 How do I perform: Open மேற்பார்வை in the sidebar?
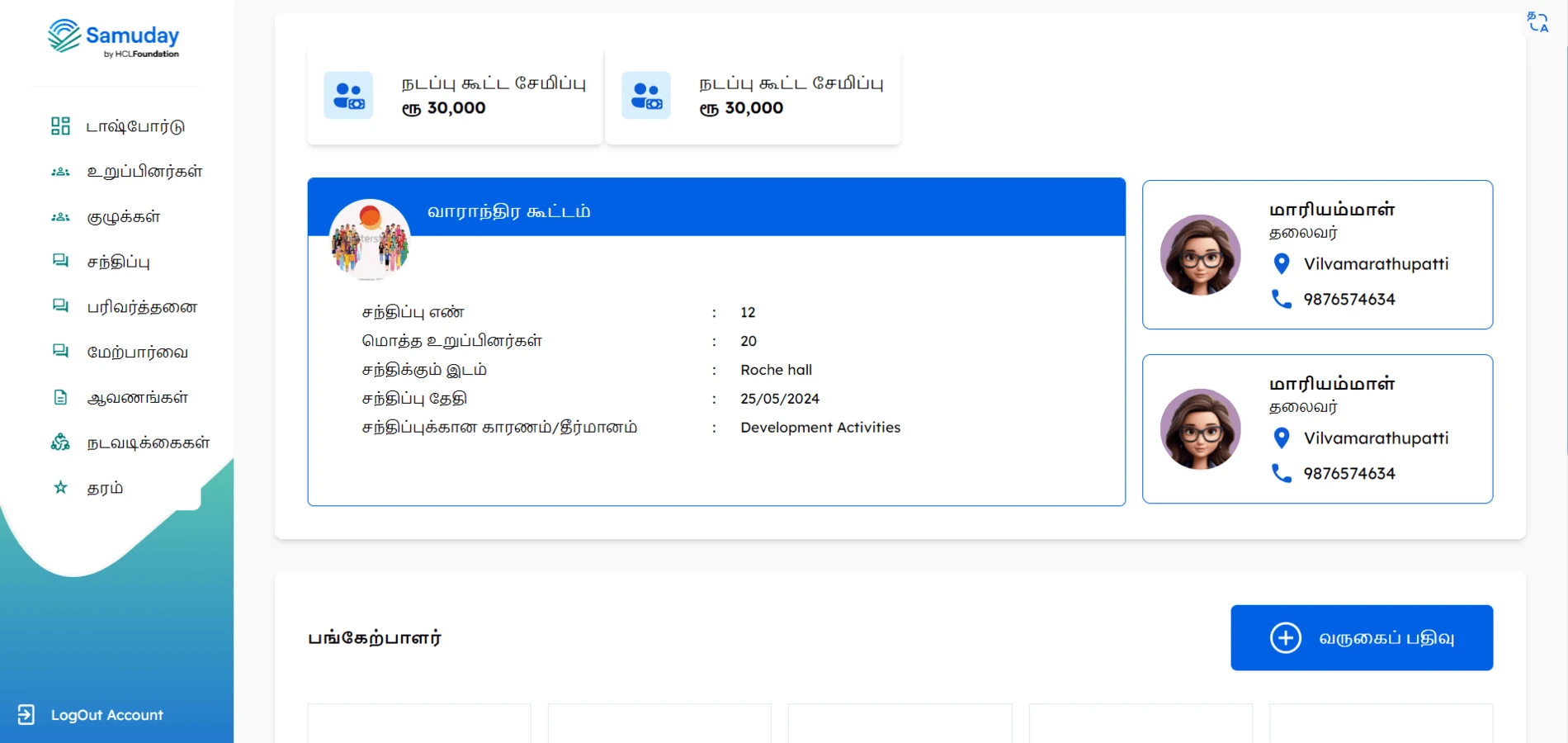click(137, 353)
